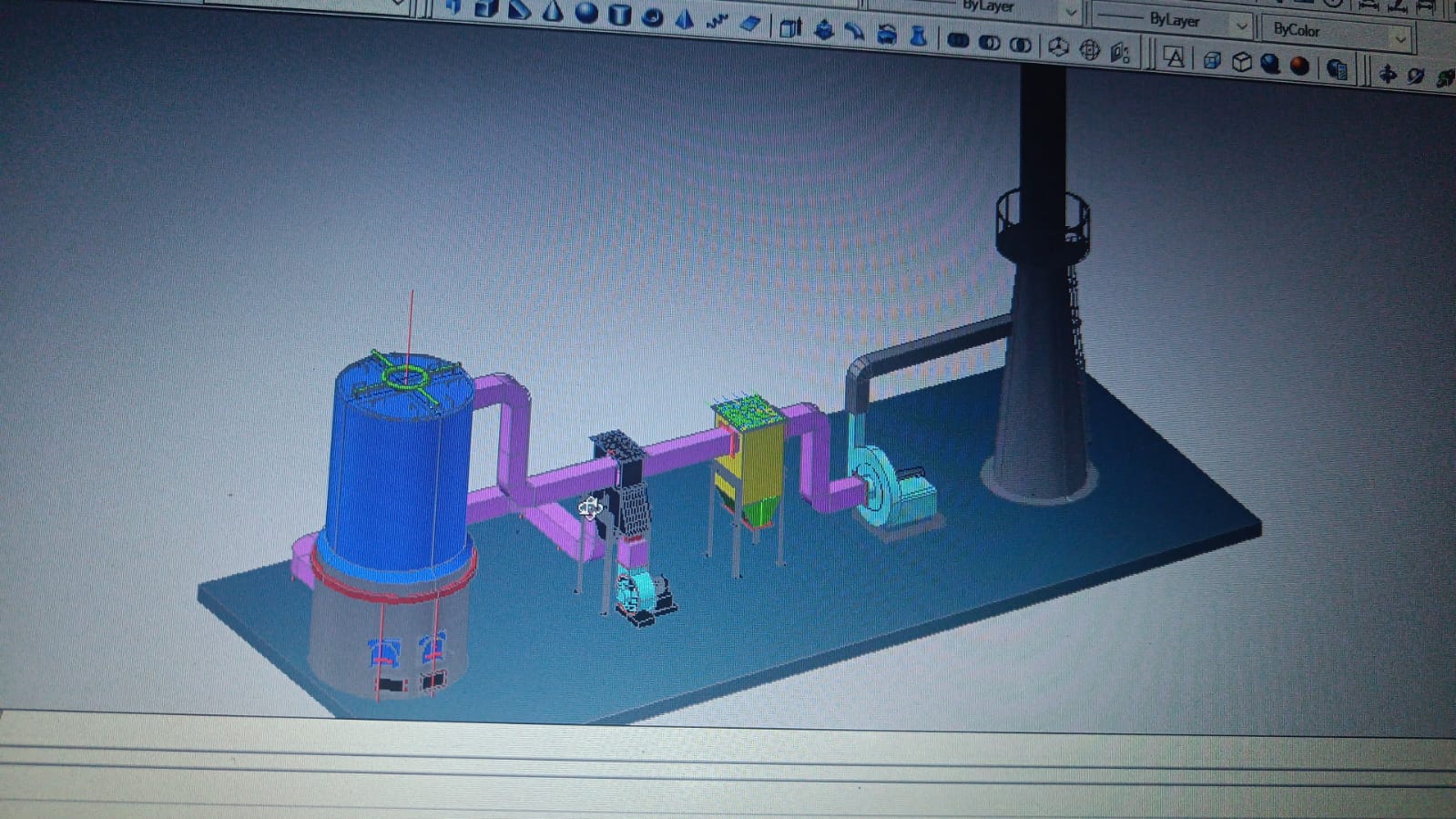1456x819 pixels.
Task: Select the Box solid tool
Action: click(486, 7)
